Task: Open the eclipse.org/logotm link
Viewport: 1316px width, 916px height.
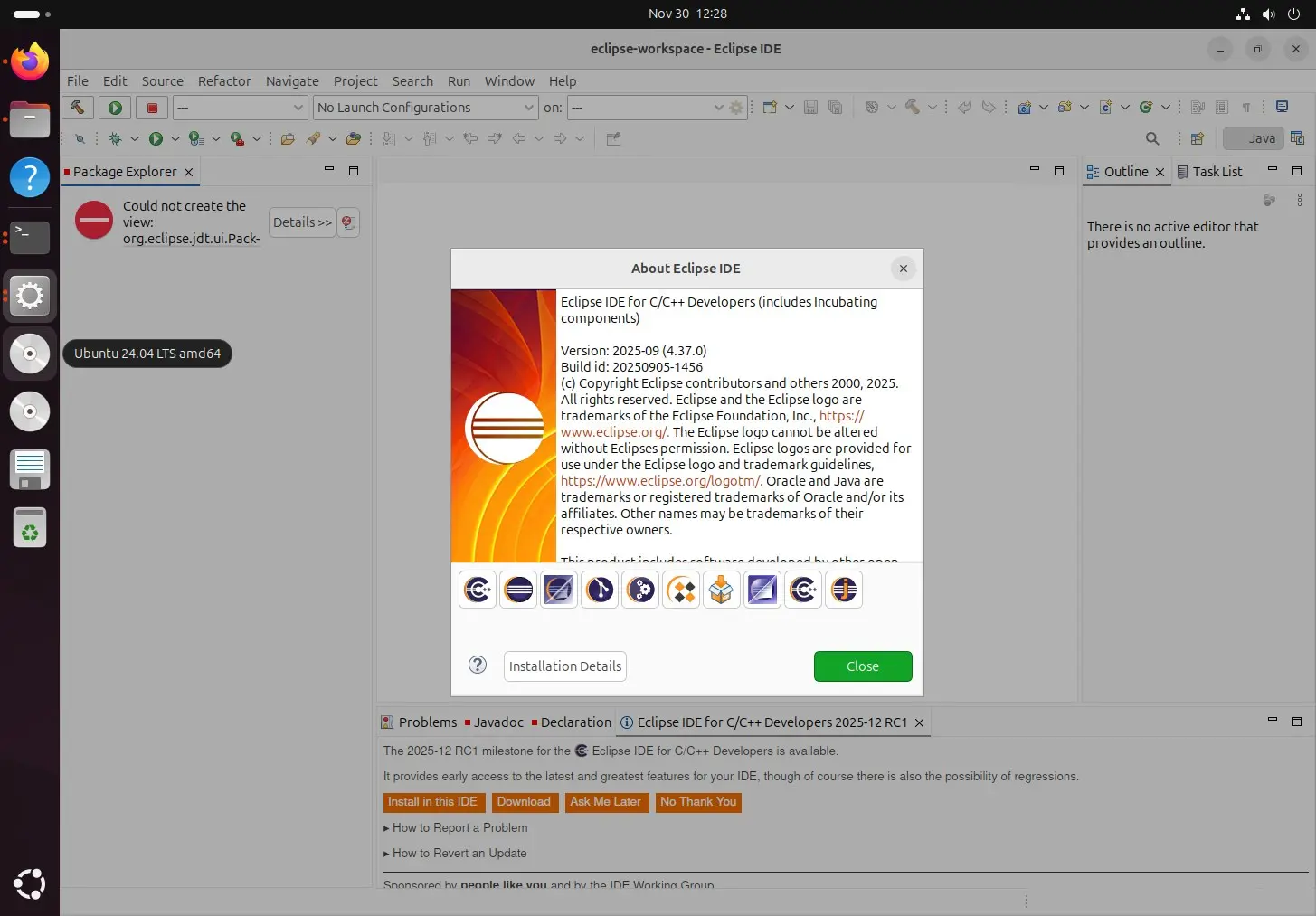Action: [x=661, y=481]
